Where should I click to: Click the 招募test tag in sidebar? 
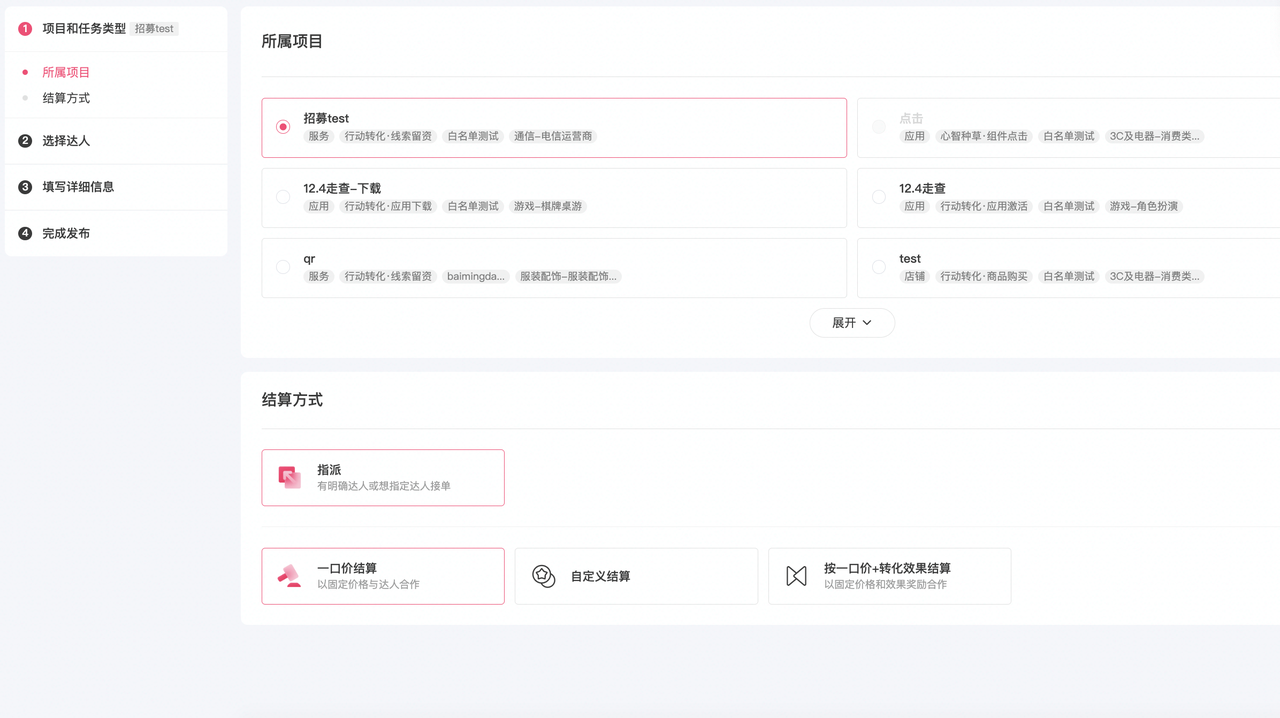154,29
